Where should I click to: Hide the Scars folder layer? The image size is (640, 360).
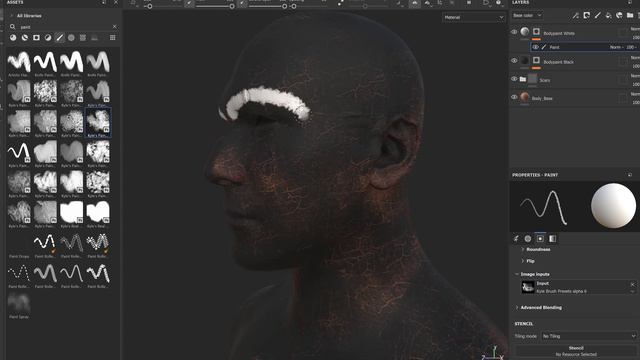[514, 79]
